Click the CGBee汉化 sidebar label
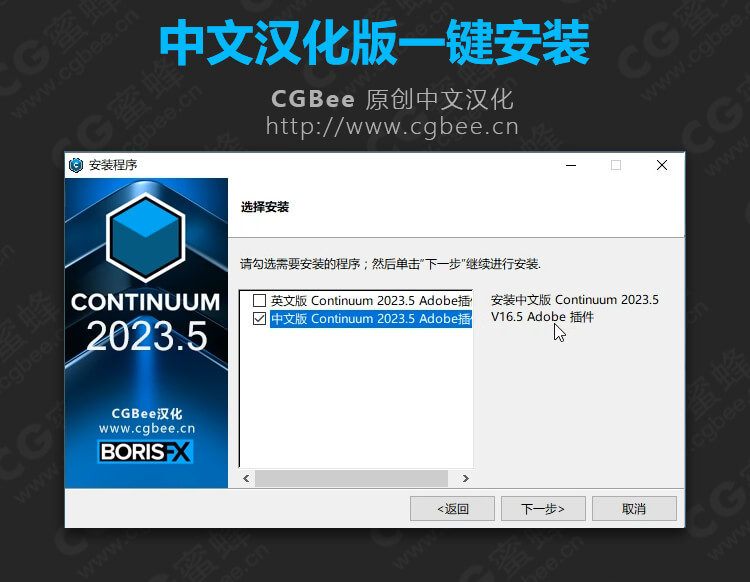Screen dimensions: 750x582 147,413
